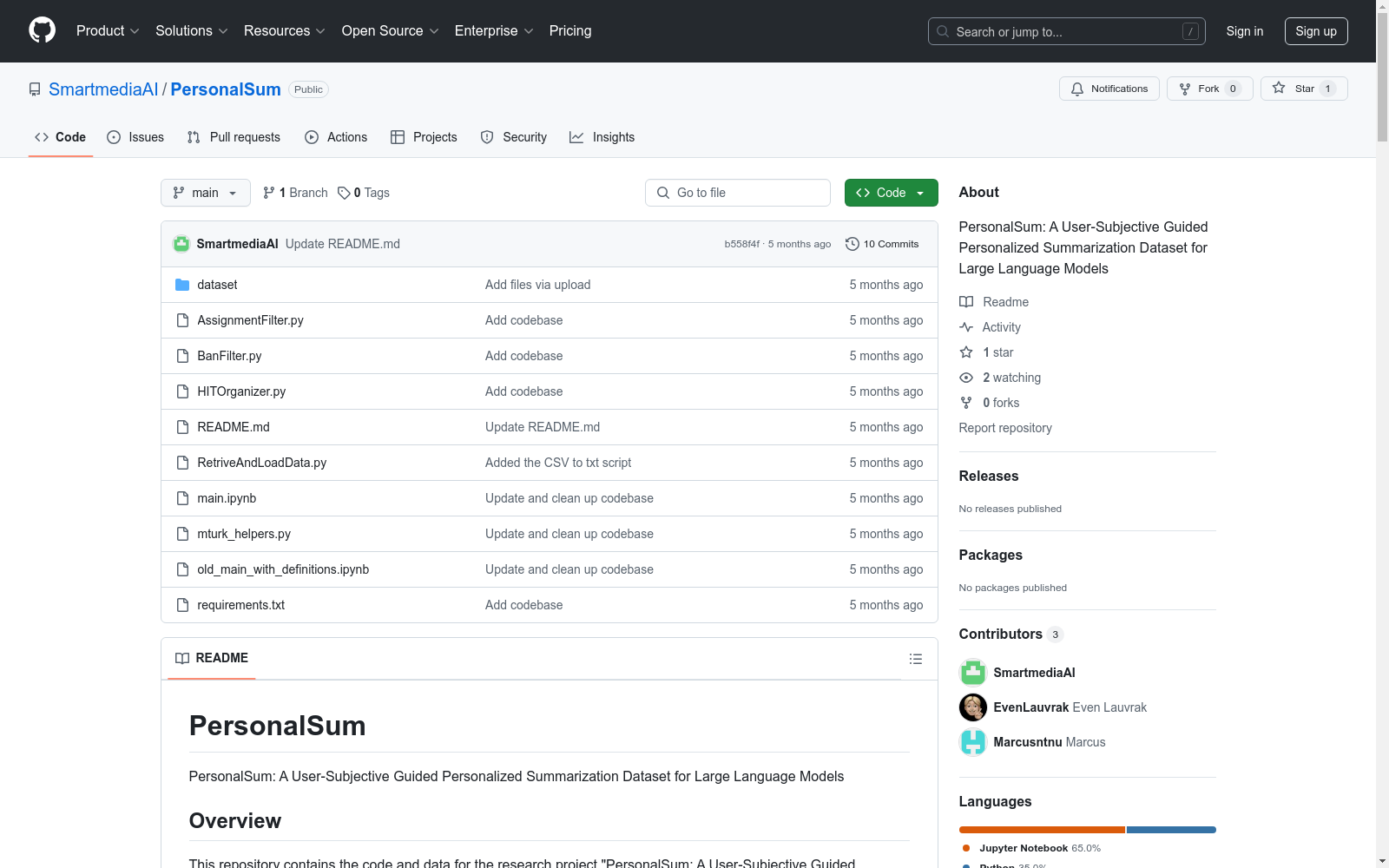
Task: Select the README tab heading
Action: (x=212, y=658)
